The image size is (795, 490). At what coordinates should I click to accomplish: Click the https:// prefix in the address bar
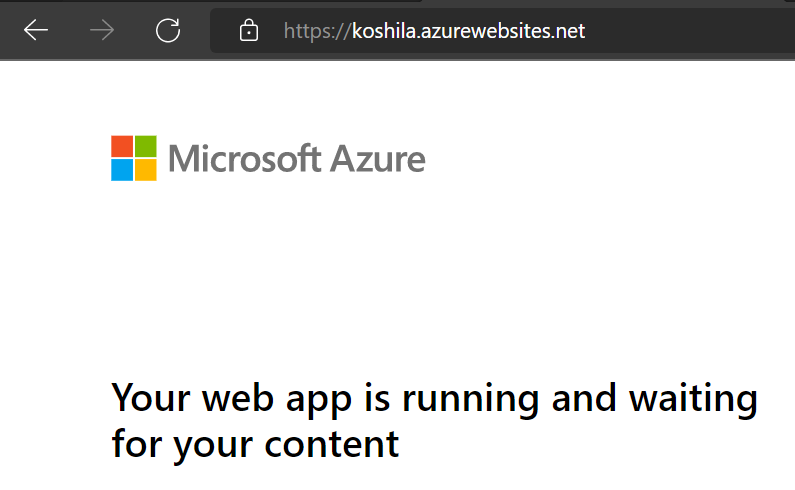(317, 31)
